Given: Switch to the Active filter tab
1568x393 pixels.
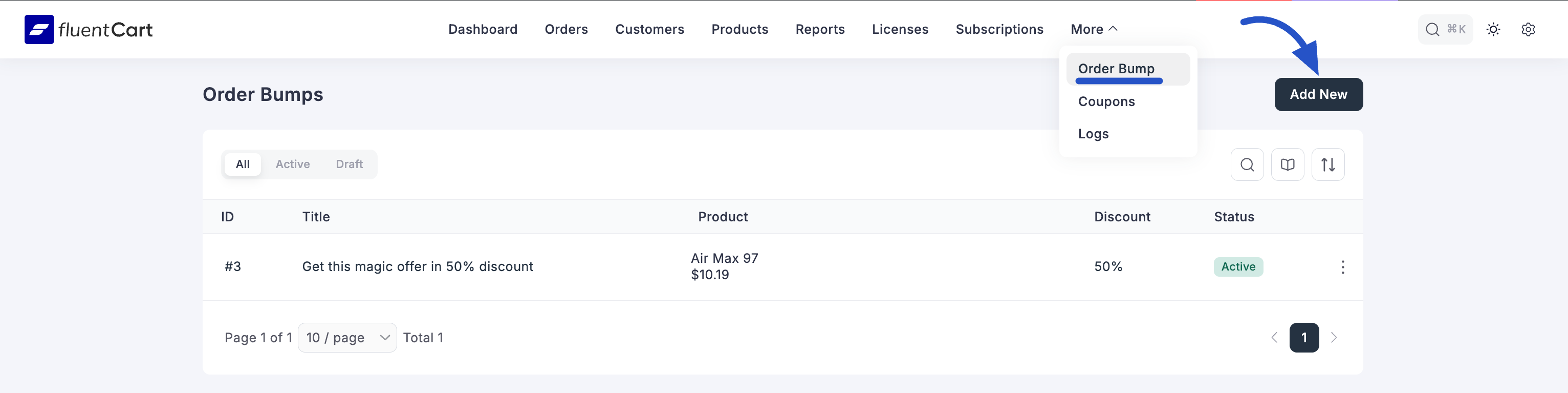Looking at the screenshot, I should click(292, 164).
